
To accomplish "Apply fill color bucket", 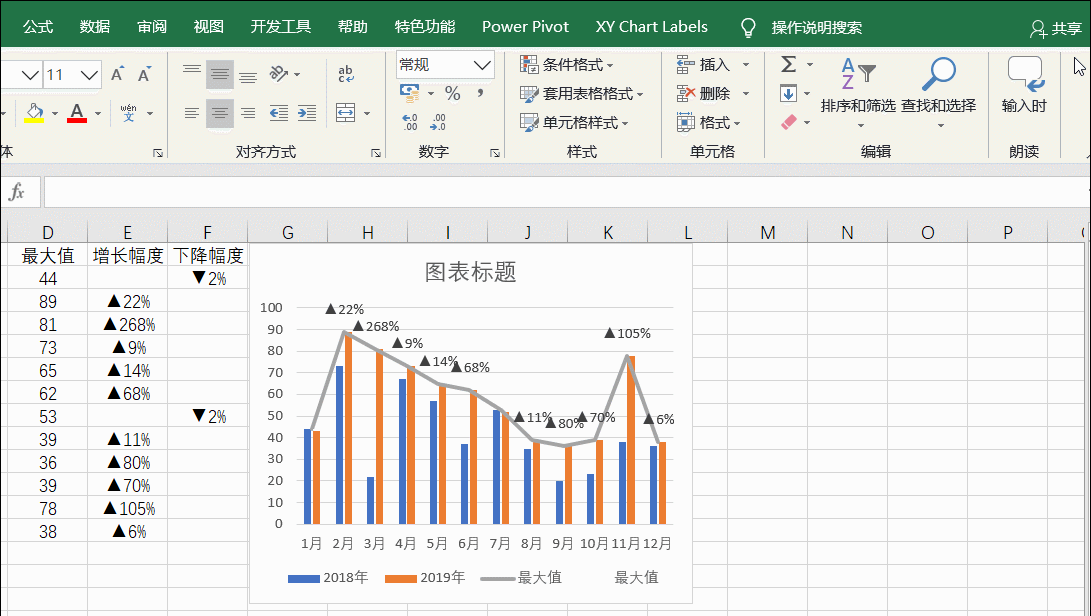I will (x=34, y=113).
